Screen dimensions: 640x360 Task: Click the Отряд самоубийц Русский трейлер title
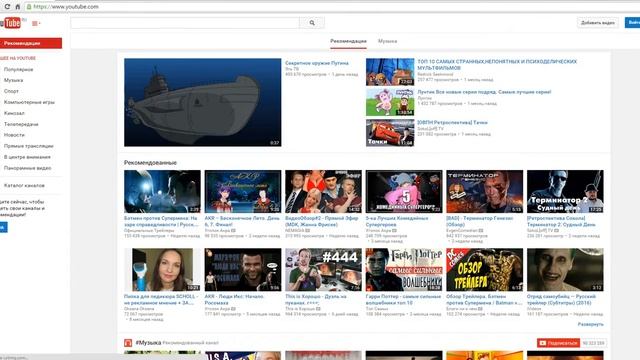pos(559,300)
